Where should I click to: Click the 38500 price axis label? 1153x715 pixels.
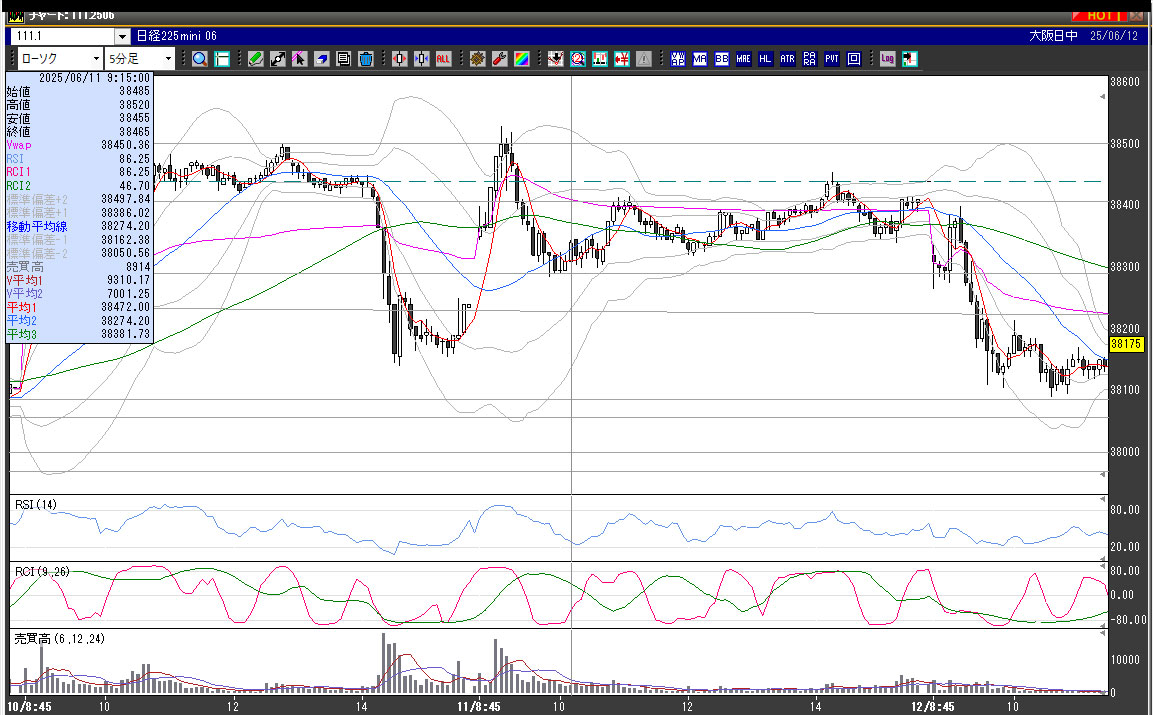coord(1125,143)
